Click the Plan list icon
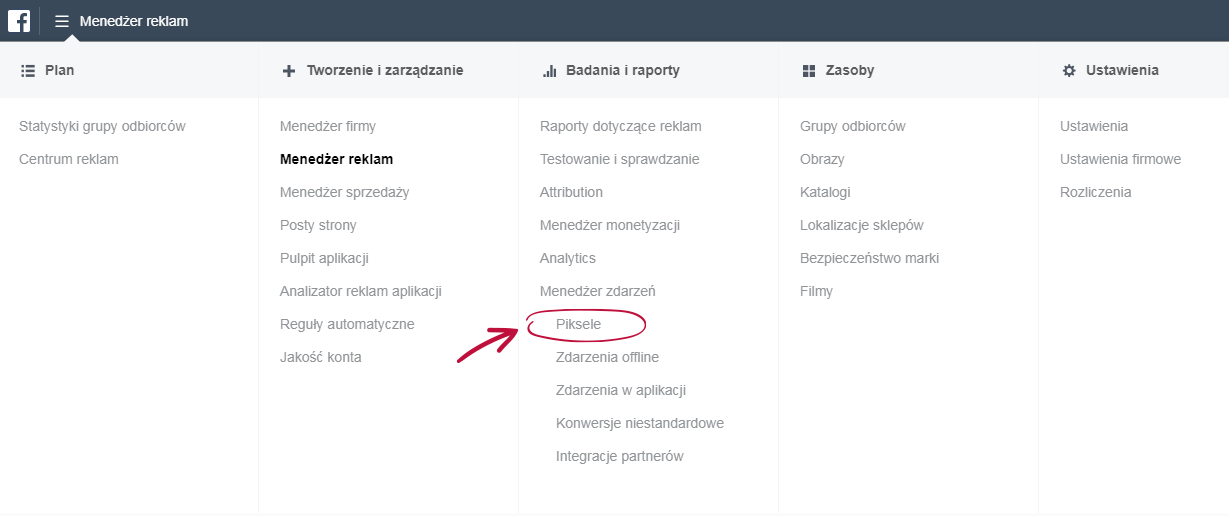Image resolution: width=1229 pixels, height=516 pixels. tap(28, 71)
